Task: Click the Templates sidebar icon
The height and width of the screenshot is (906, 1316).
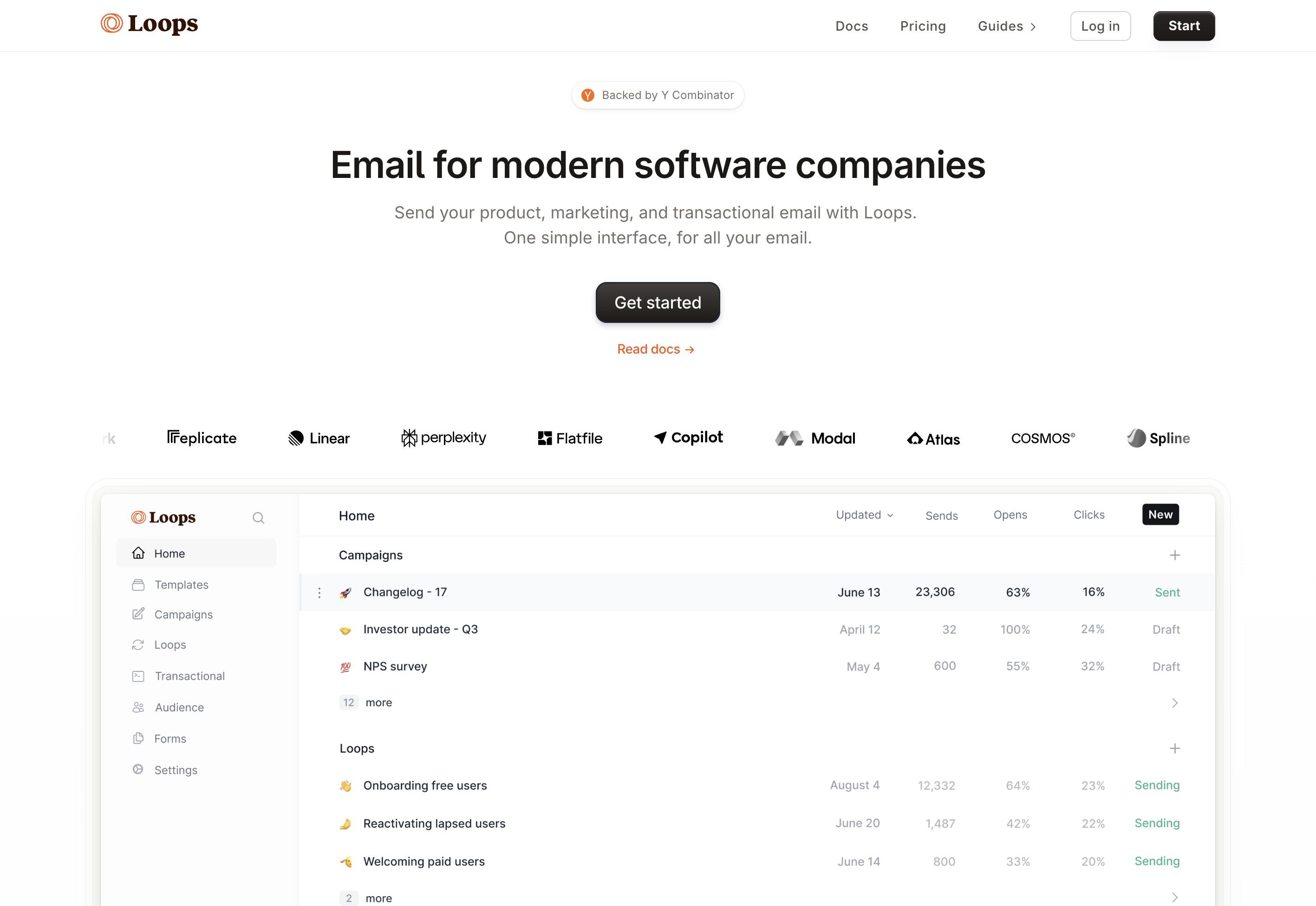Action: 138,584
